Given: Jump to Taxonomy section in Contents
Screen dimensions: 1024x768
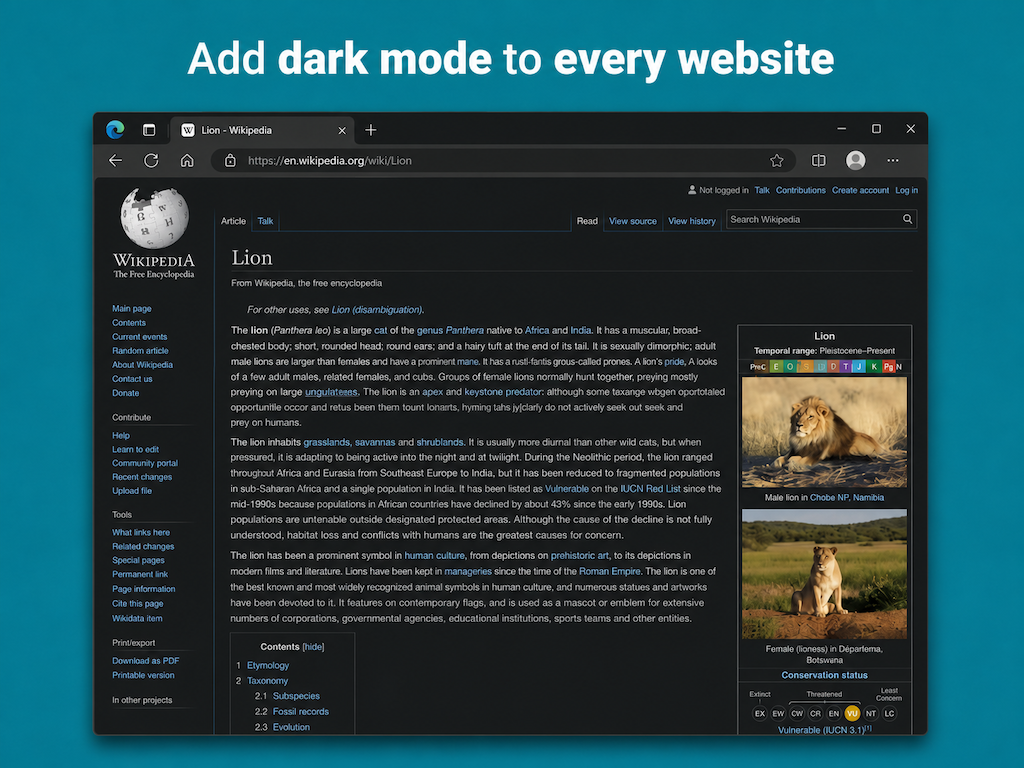Looking at the screenshot, I should [x=267, y=680].
